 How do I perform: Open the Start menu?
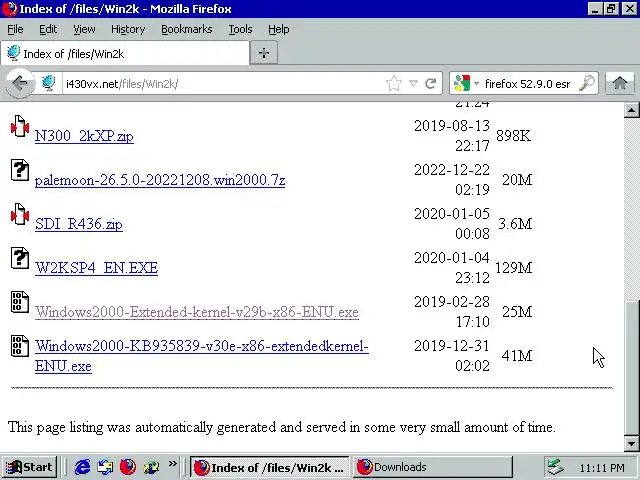[29, 467]
